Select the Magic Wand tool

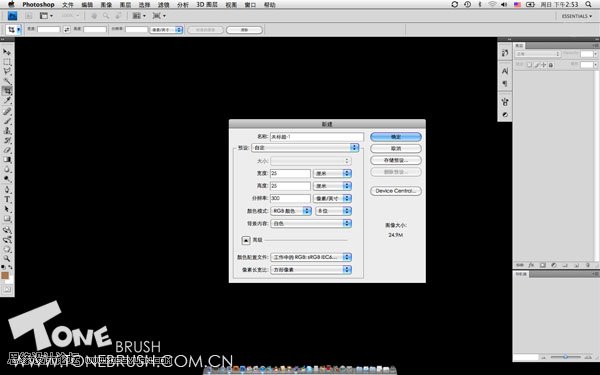7,81
